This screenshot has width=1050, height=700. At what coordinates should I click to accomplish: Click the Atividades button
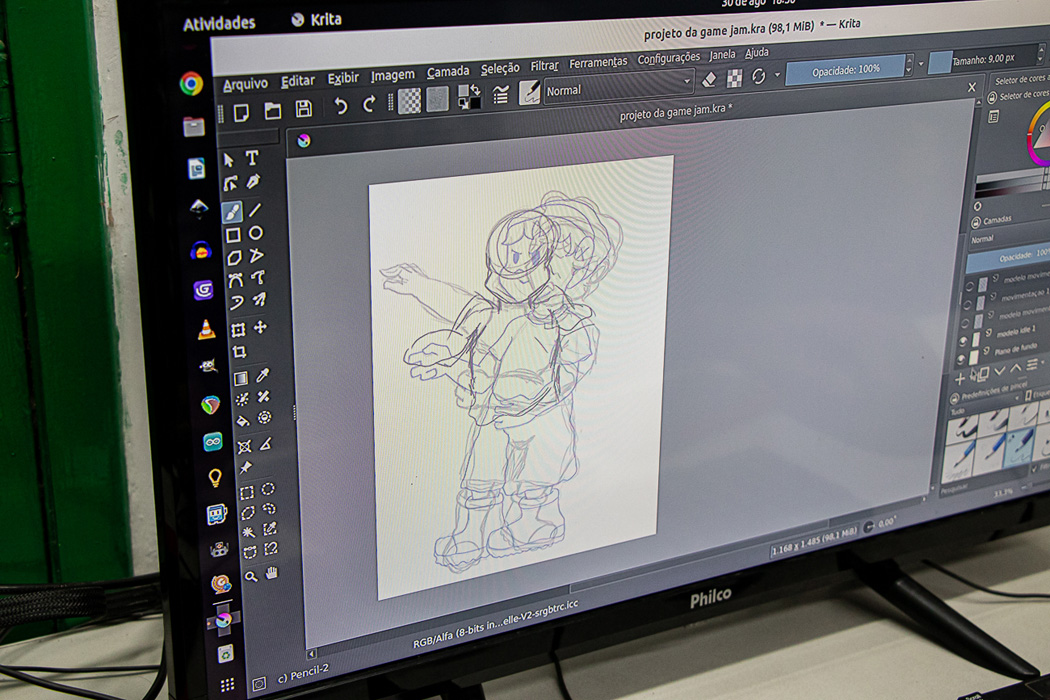219,23
